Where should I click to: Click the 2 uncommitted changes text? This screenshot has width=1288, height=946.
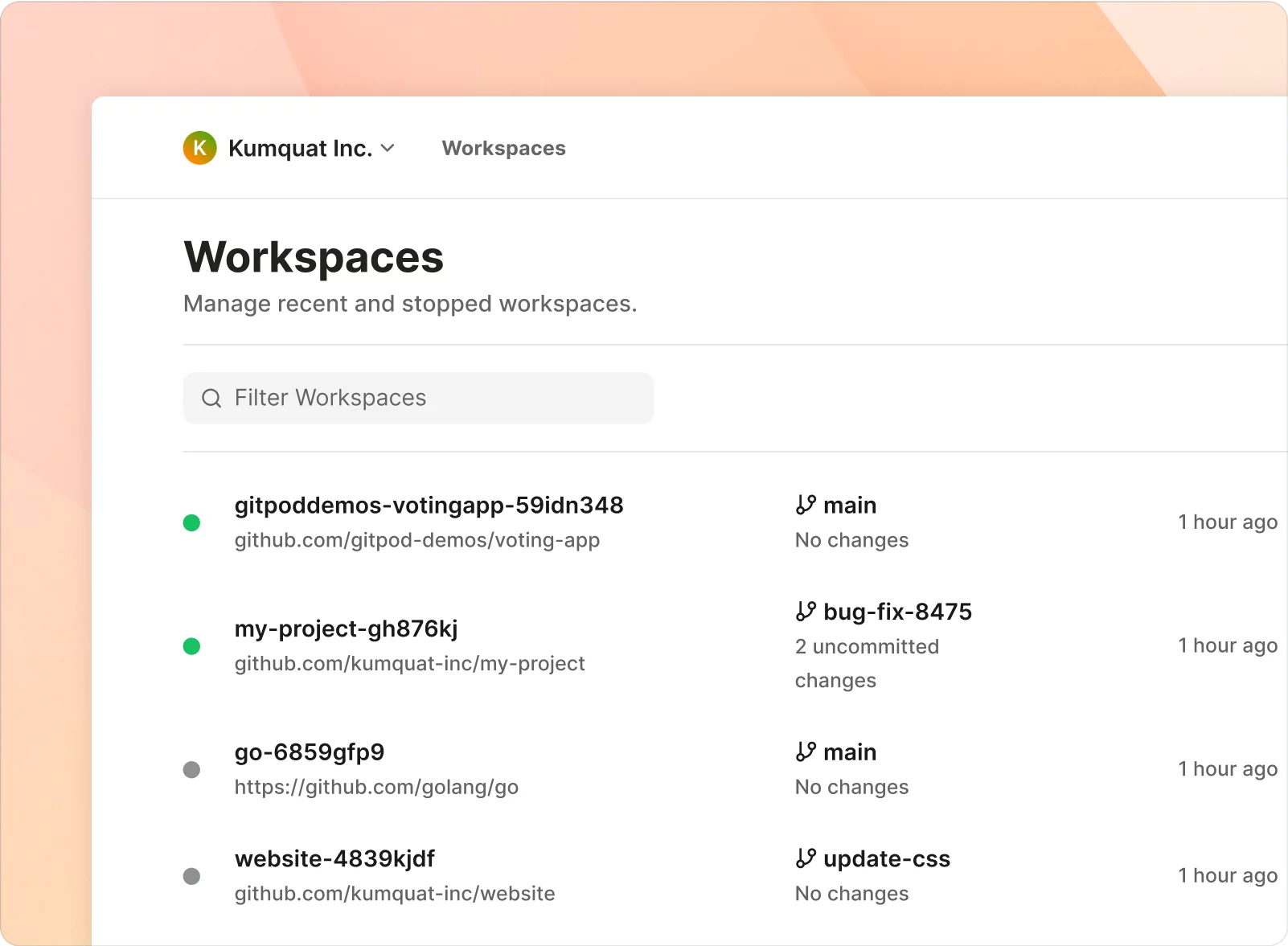tap(866, 663)
